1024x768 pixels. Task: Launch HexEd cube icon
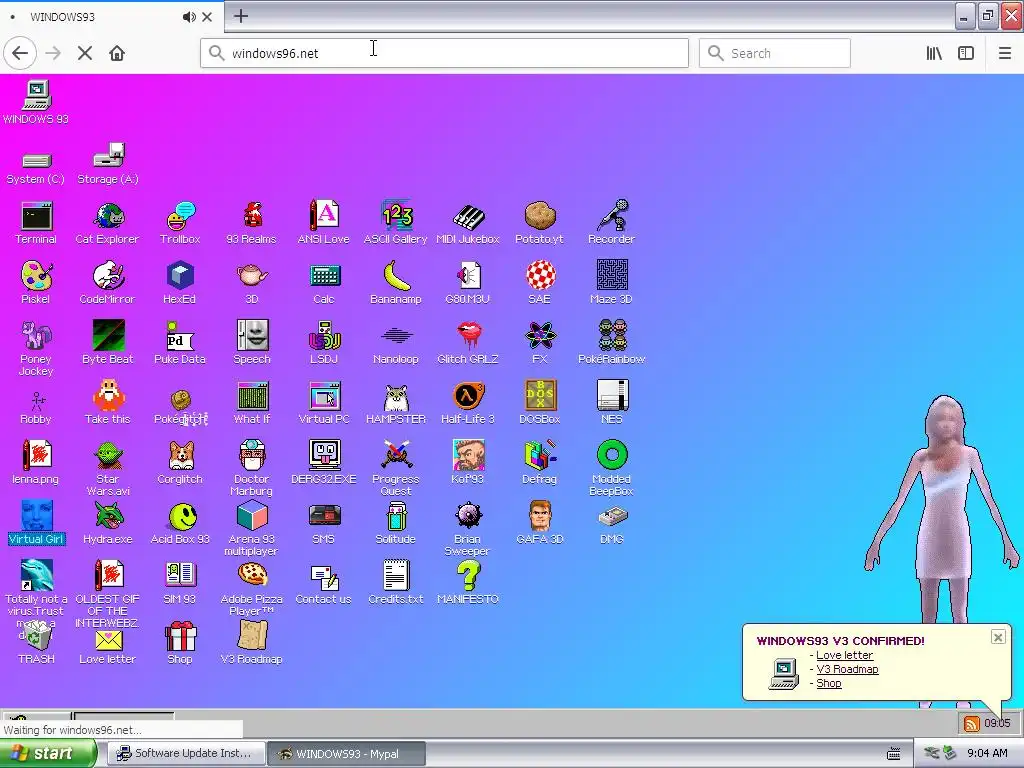pyautogui.click(x=180, y=283)
